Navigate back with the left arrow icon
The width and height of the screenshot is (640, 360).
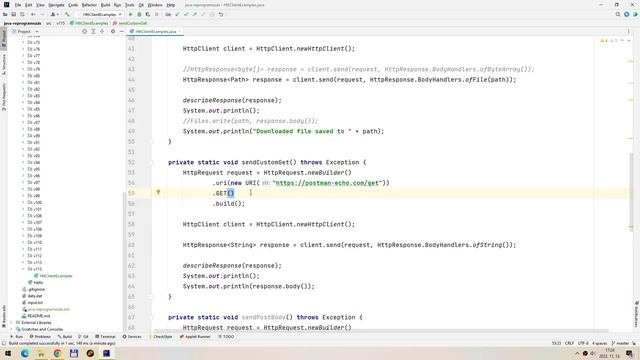coord(33,15)
